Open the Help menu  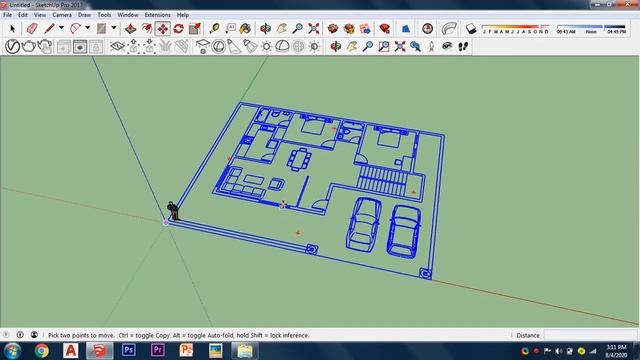point(182,15)
